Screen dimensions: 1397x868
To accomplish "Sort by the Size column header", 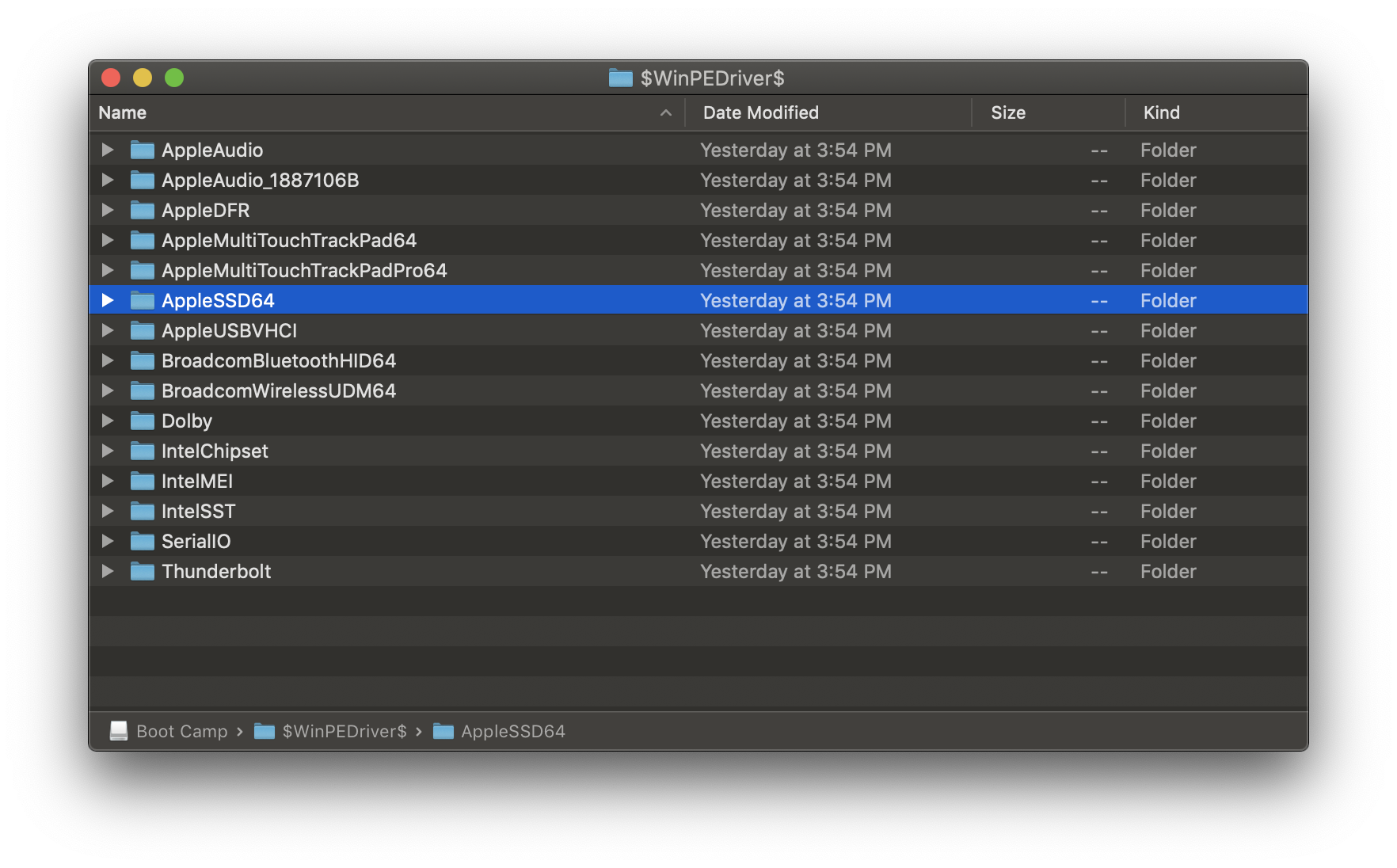I will 1049,112.
